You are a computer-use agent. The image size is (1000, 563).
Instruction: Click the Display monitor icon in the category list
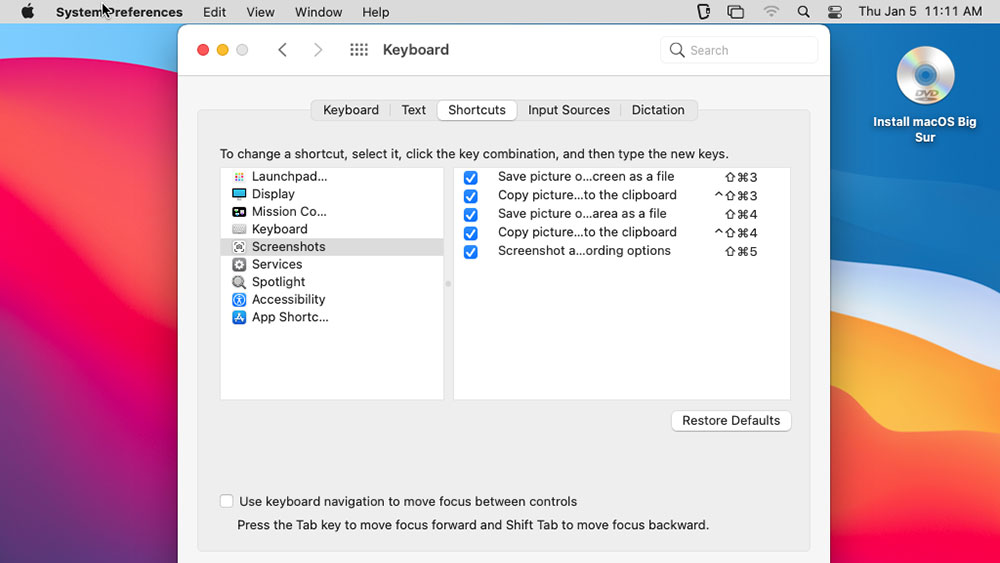(239, 194)
